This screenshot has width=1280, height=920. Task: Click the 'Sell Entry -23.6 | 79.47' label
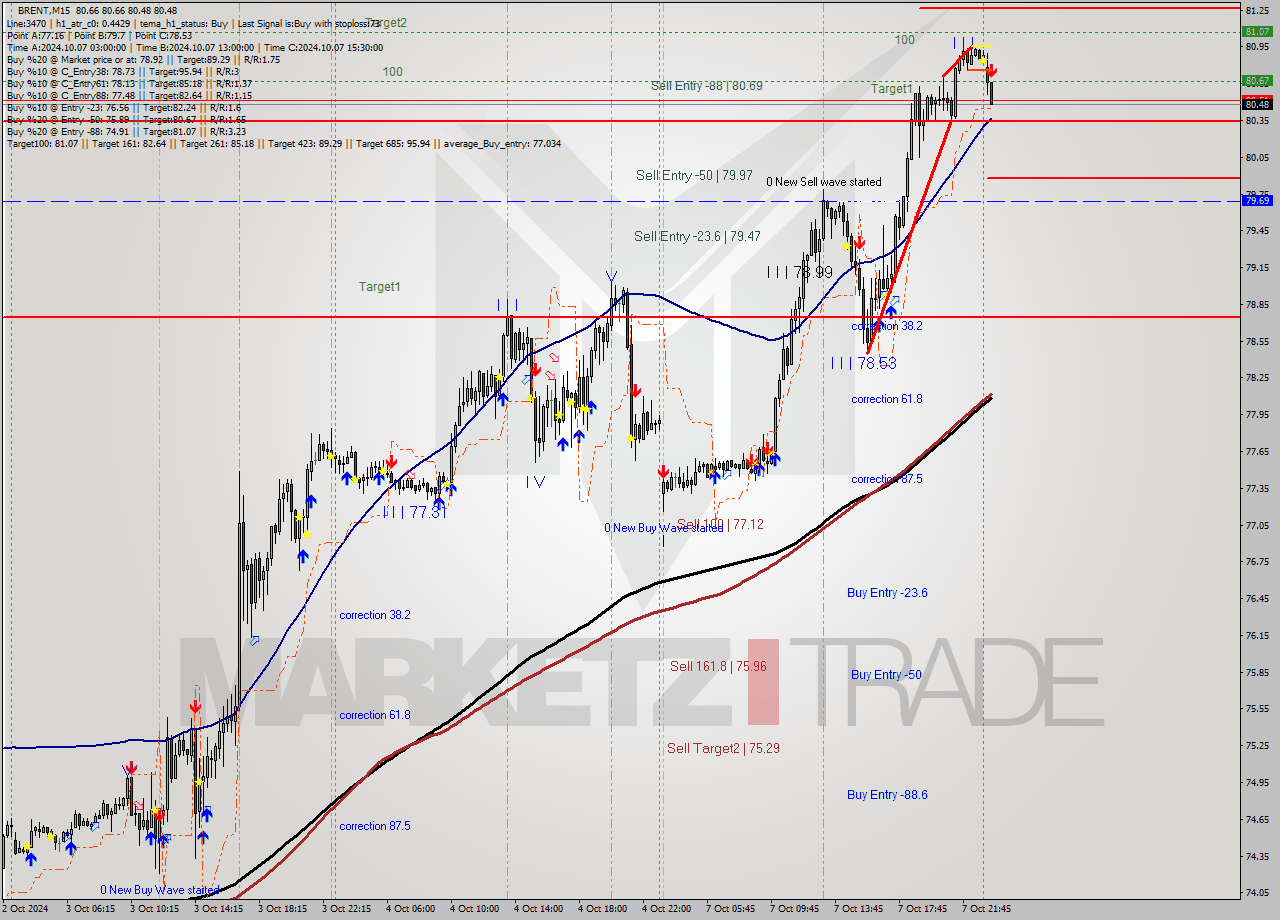click(697, 236)
